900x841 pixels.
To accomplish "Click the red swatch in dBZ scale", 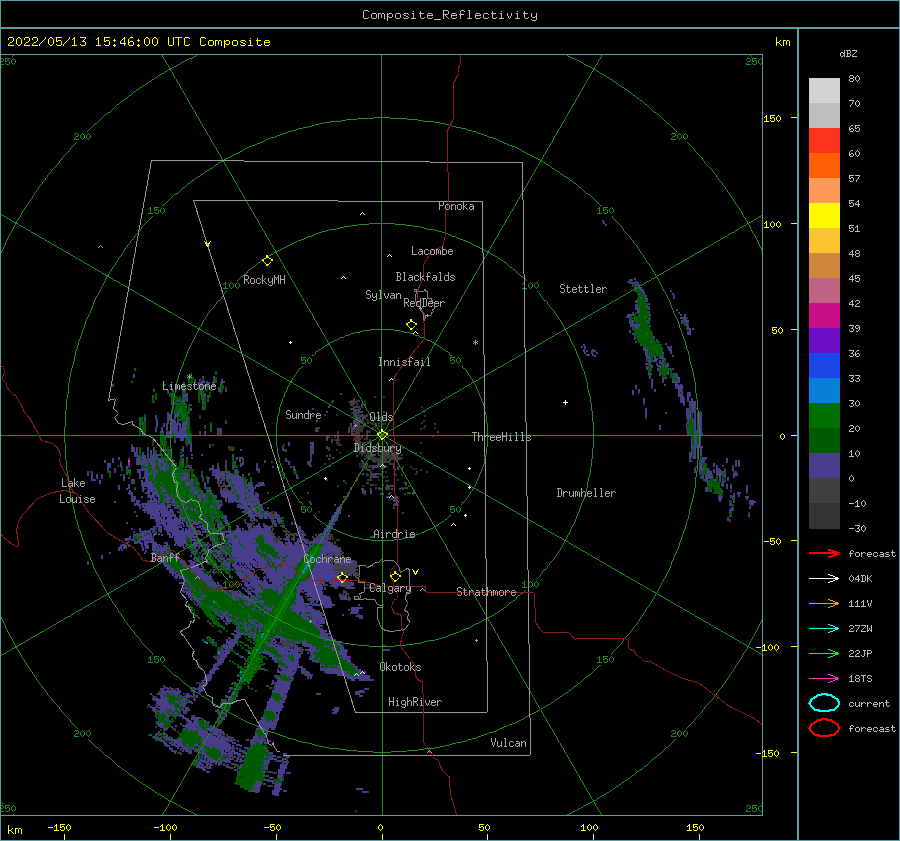I will tap(824, 141).
